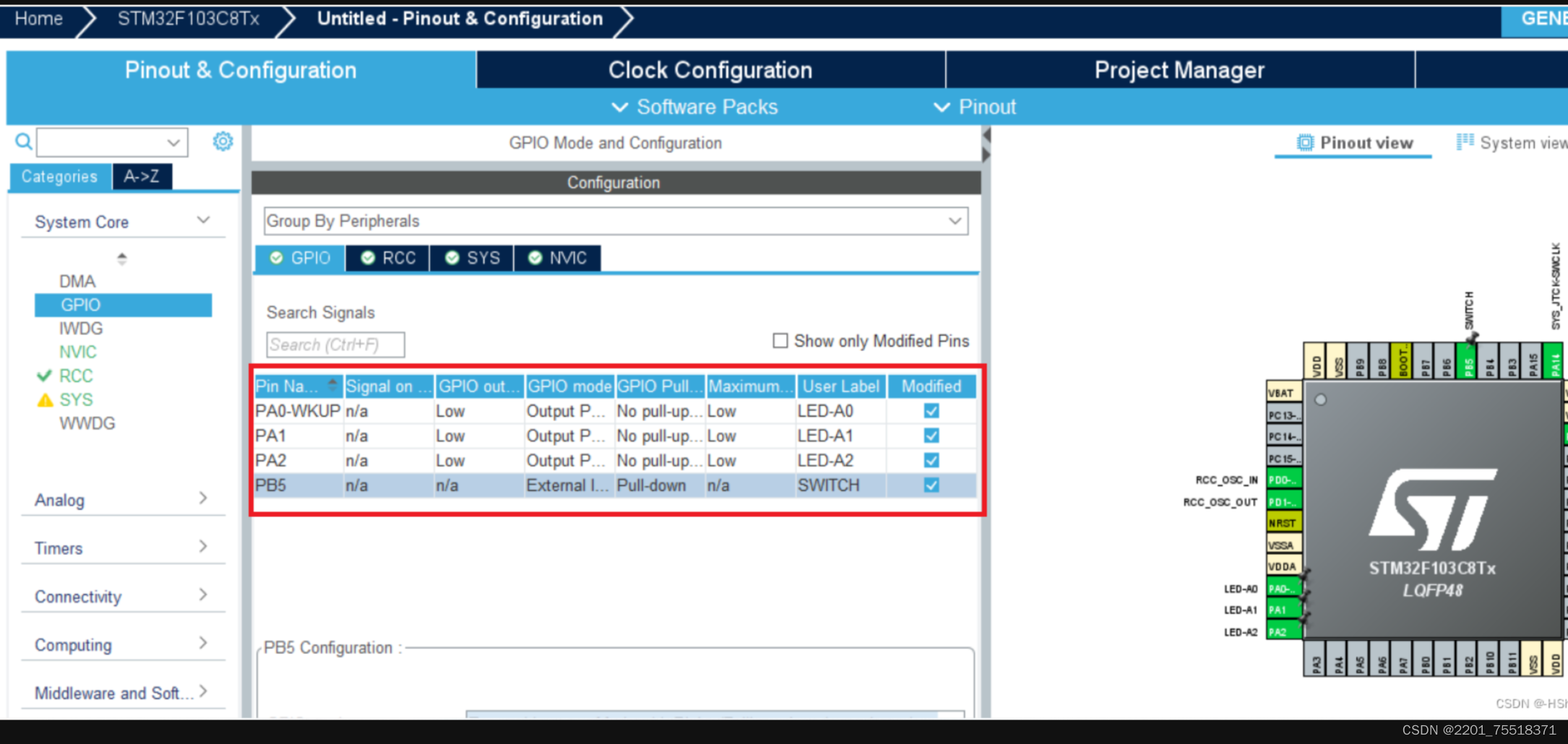The image size is (1568, 744).
Task: Select DMA in System Core list
Action: tap(77, 281)
